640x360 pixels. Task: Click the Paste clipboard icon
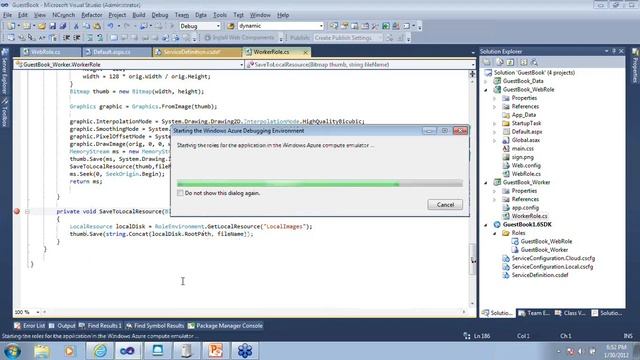(x=97, y=26)
